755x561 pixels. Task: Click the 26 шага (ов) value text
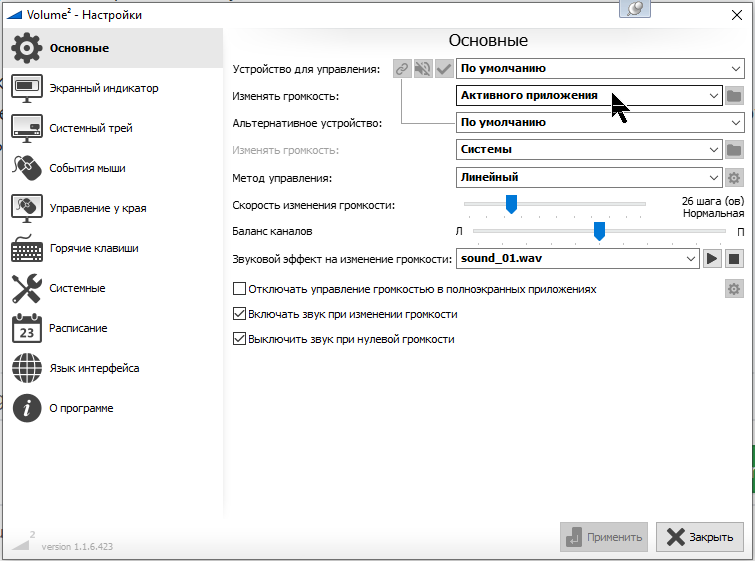[713, 201]
